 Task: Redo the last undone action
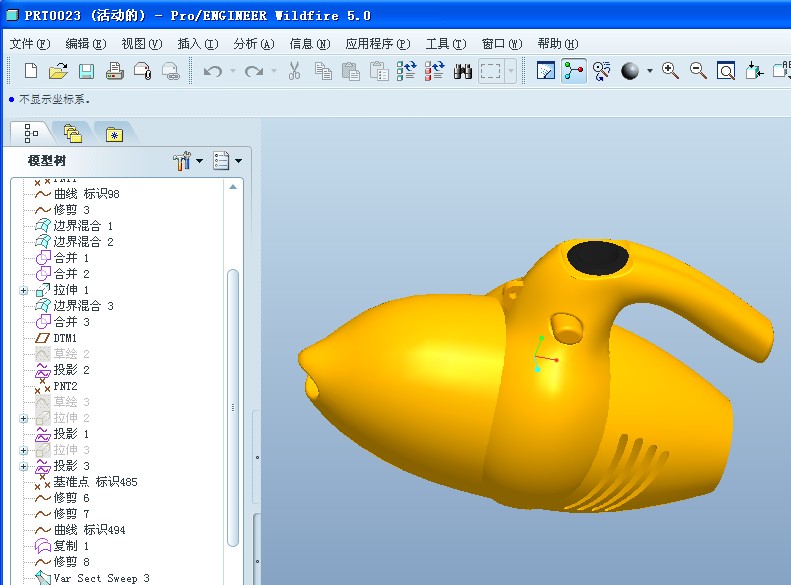point(254,71)
